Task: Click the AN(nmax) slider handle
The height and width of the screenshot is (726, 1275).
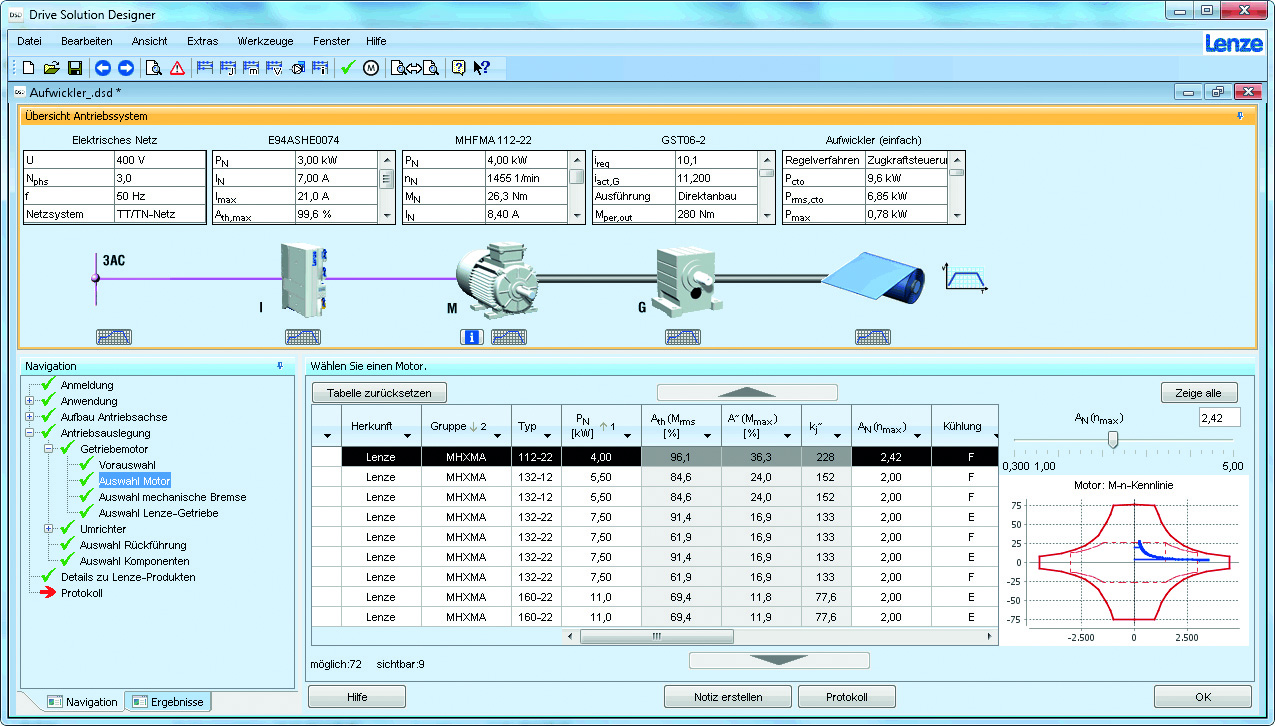Action: [1112, 441]
